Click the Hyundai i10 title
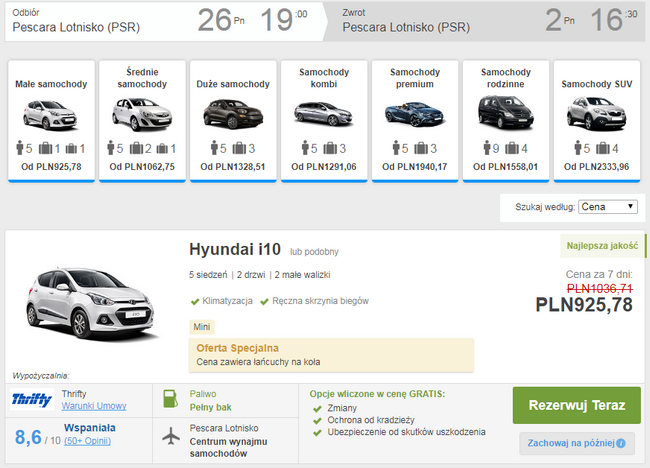This screenshot has height=468, width=650. click(x=235, y=250)
